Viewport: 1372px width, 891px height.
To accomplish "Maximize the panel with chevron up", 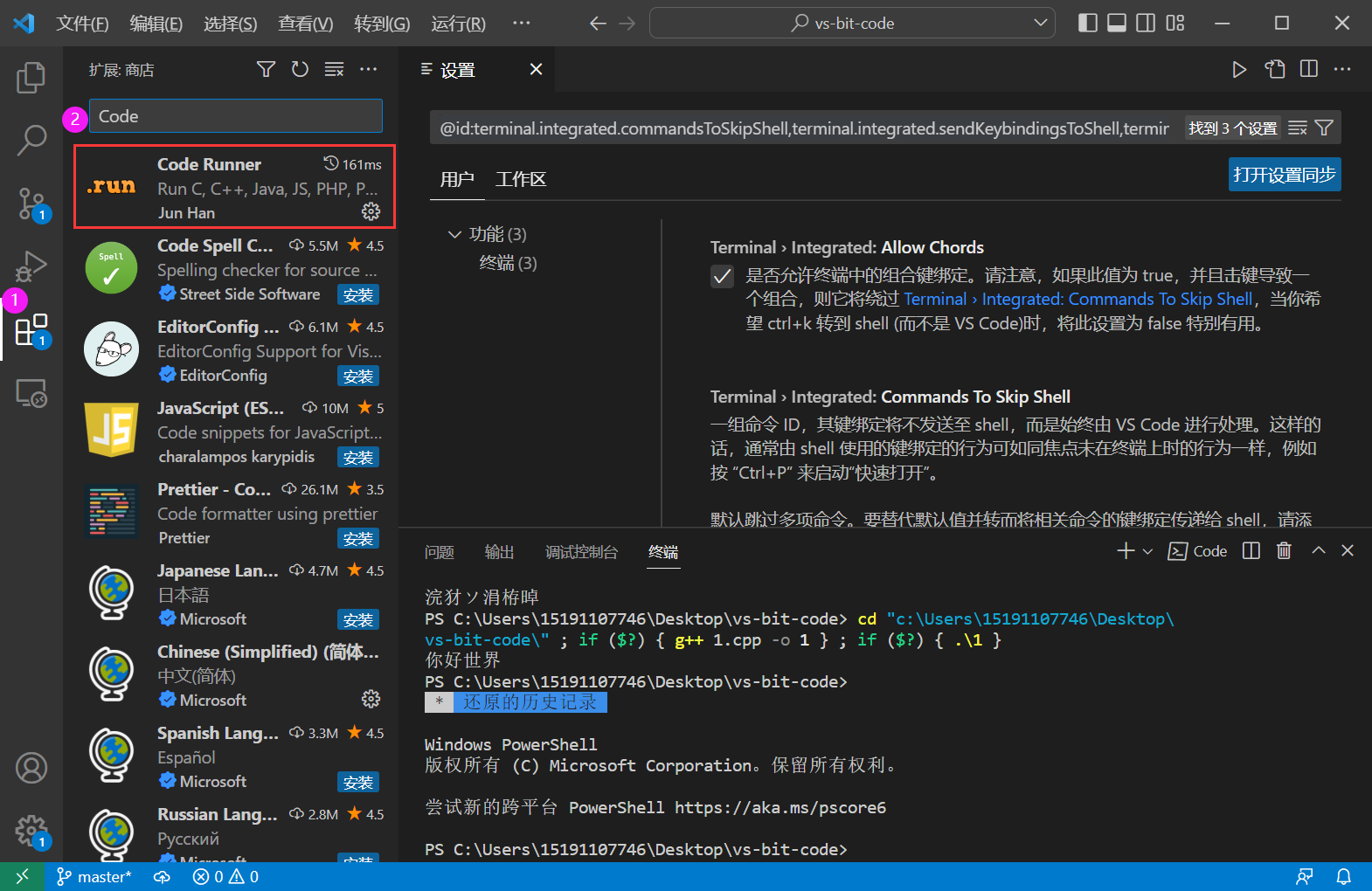I will click(1319, 550).
